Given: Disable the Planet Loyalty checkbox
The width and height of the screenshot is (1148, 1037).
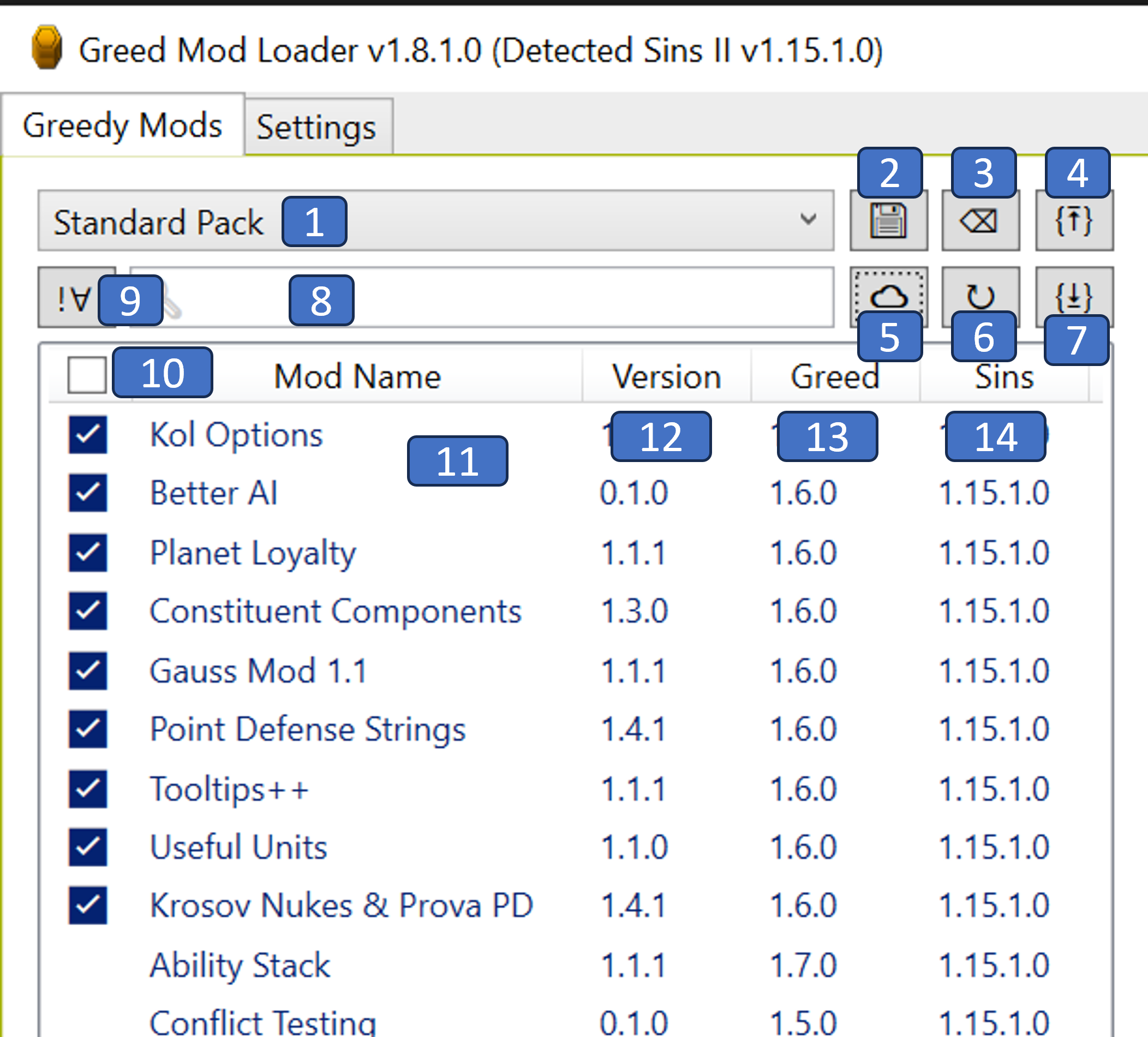Looking at the screenshot, I should pos(88,553).
